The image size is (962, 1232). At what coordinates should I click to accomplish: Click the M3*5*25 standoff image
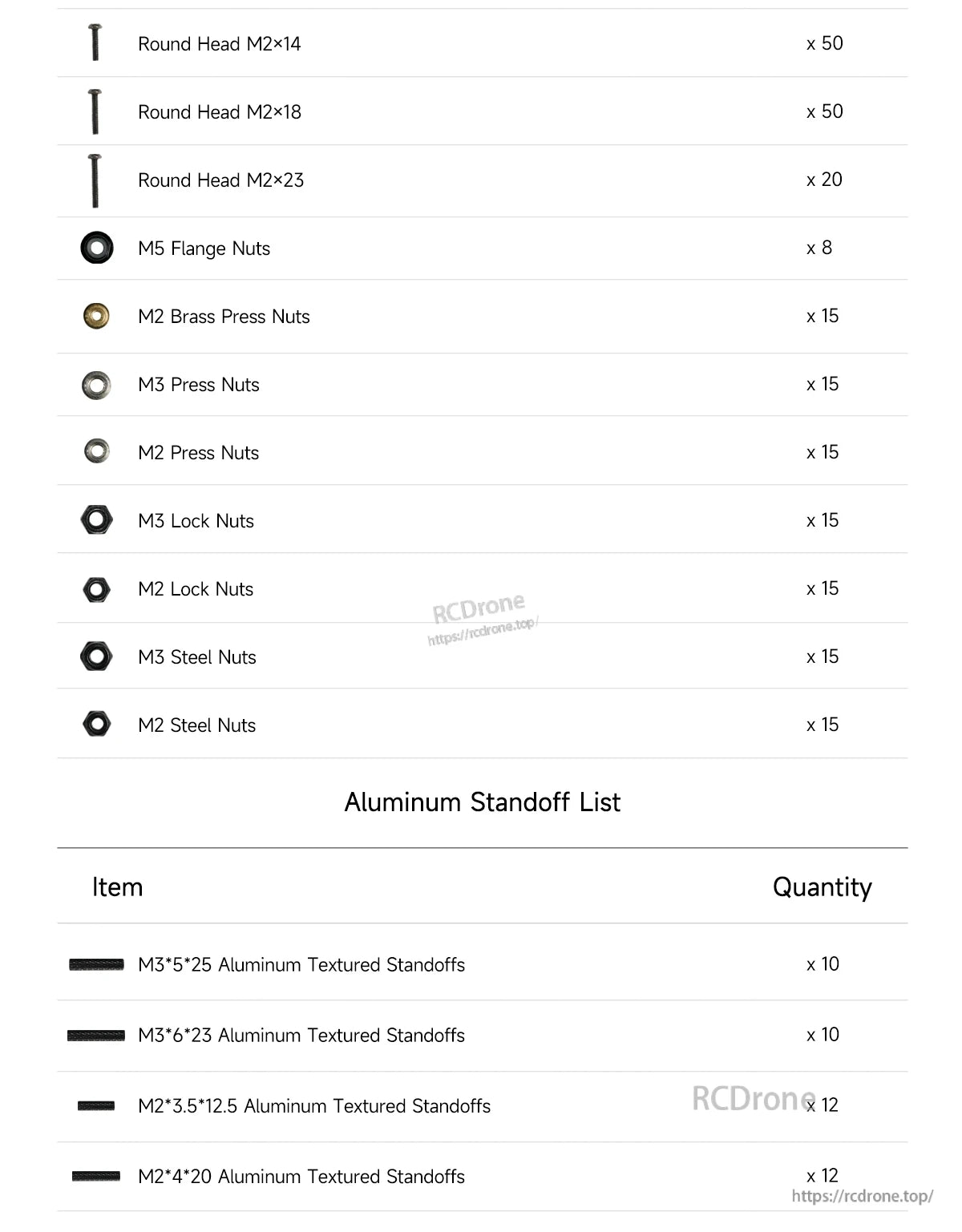tap(96, 964)
